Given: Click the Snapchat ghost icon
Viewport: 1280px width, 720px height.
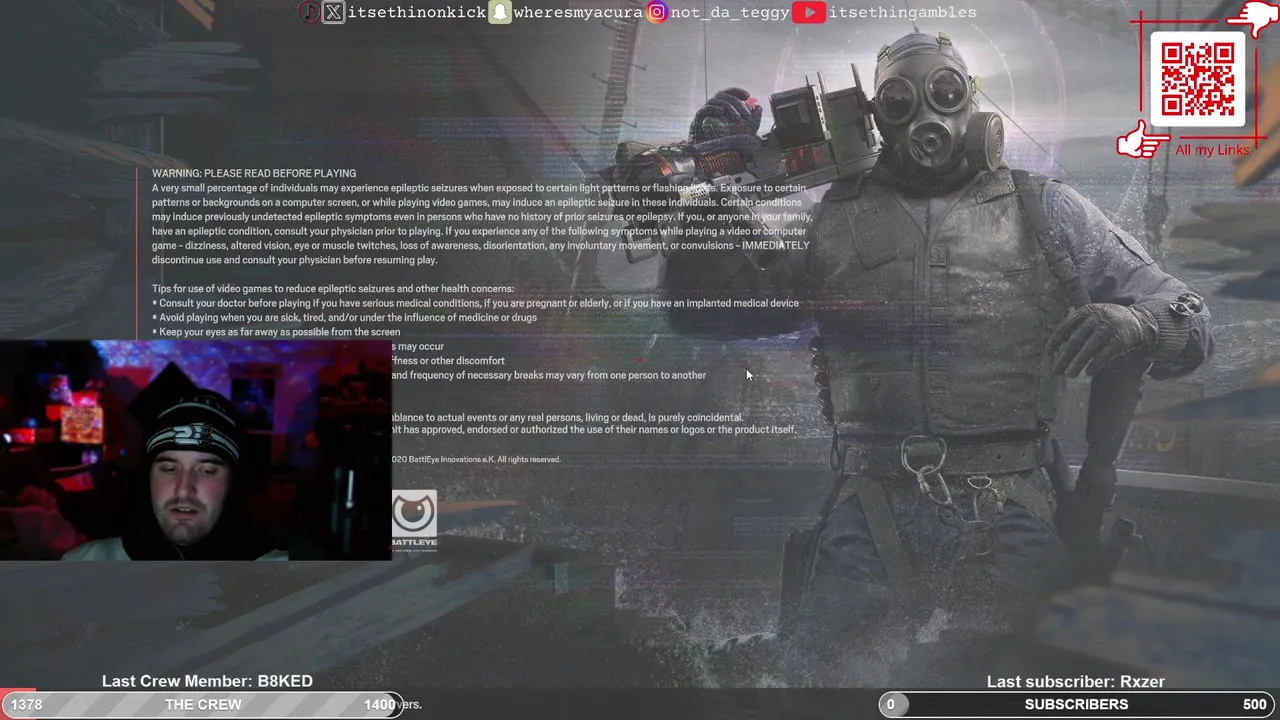Looking at the screenshot, I should pyautogui.click(x=499, y=12).
